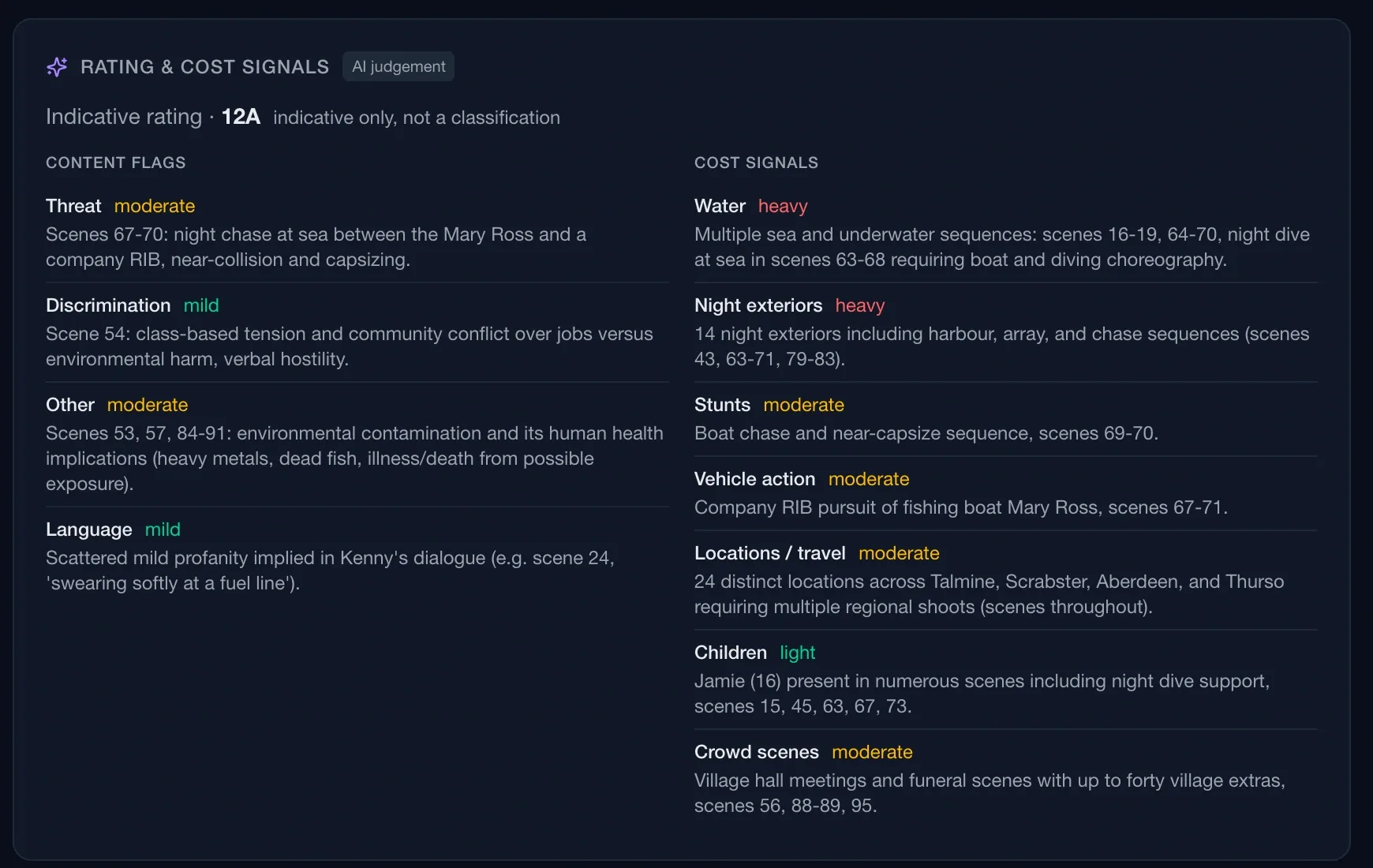This screenshot has height=868, width=1373.
Task: Select the Locations / travel heading
Action: click(770, 553)
